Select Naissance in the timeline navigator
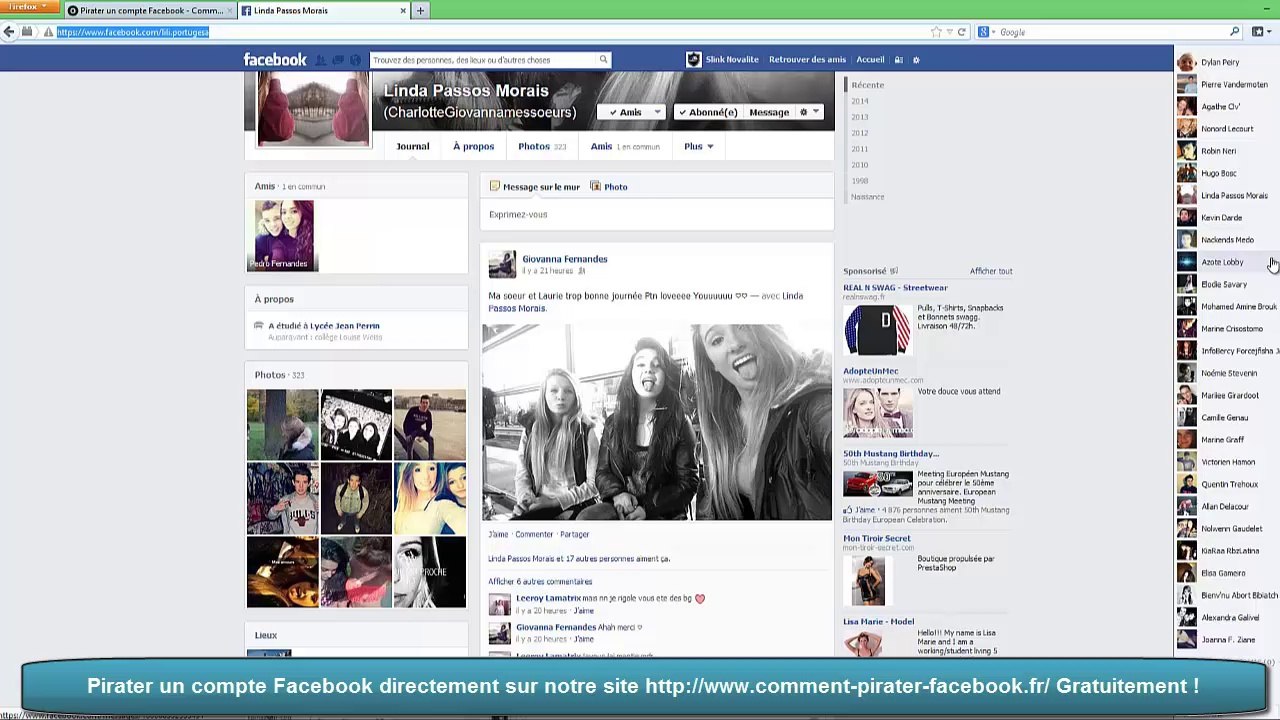The width and height of the screenshot is (1280, 720). [x=868, y=197]
